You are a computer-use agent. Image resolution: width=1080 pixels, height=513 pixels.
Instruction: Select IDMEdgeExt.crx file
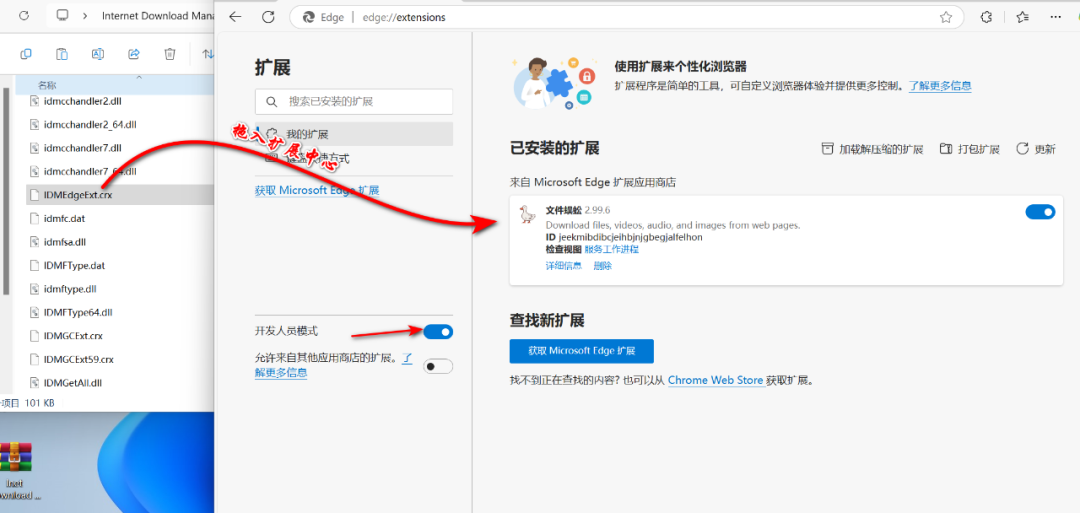pos(119,195)
